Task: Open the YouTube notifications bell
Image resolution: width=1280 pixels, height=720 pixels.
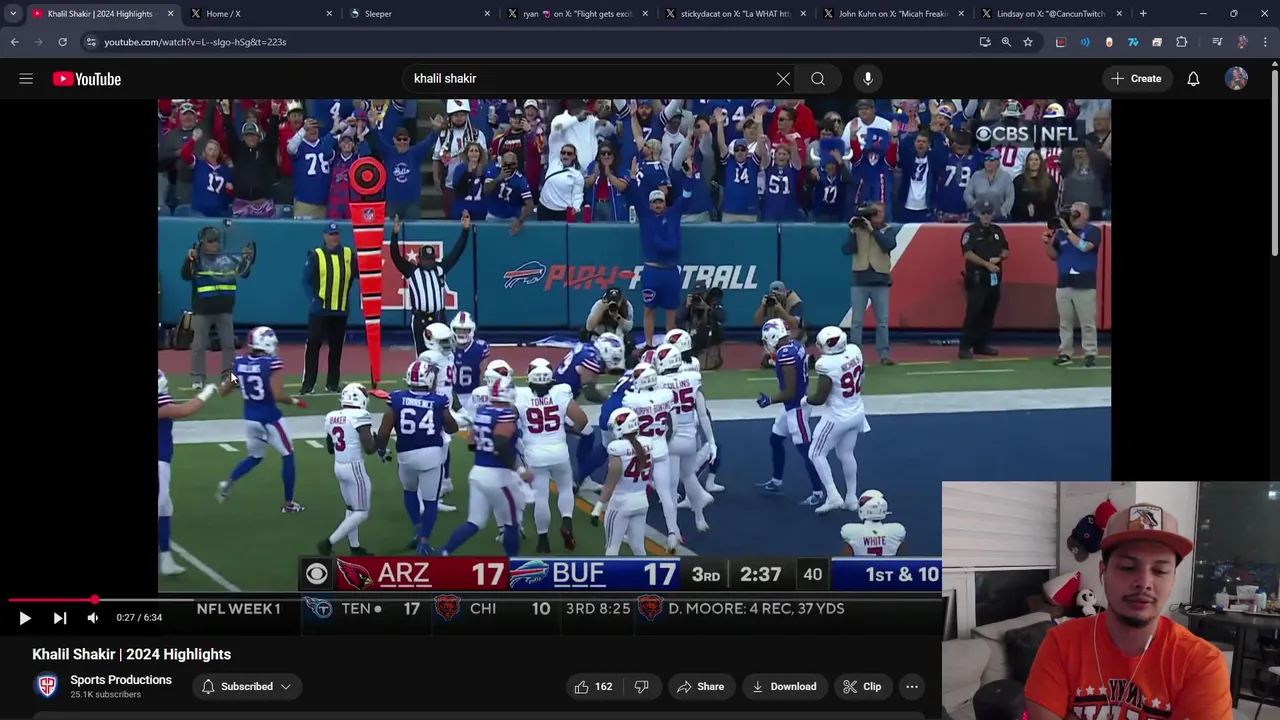Action: click(x=1193, y=79)
